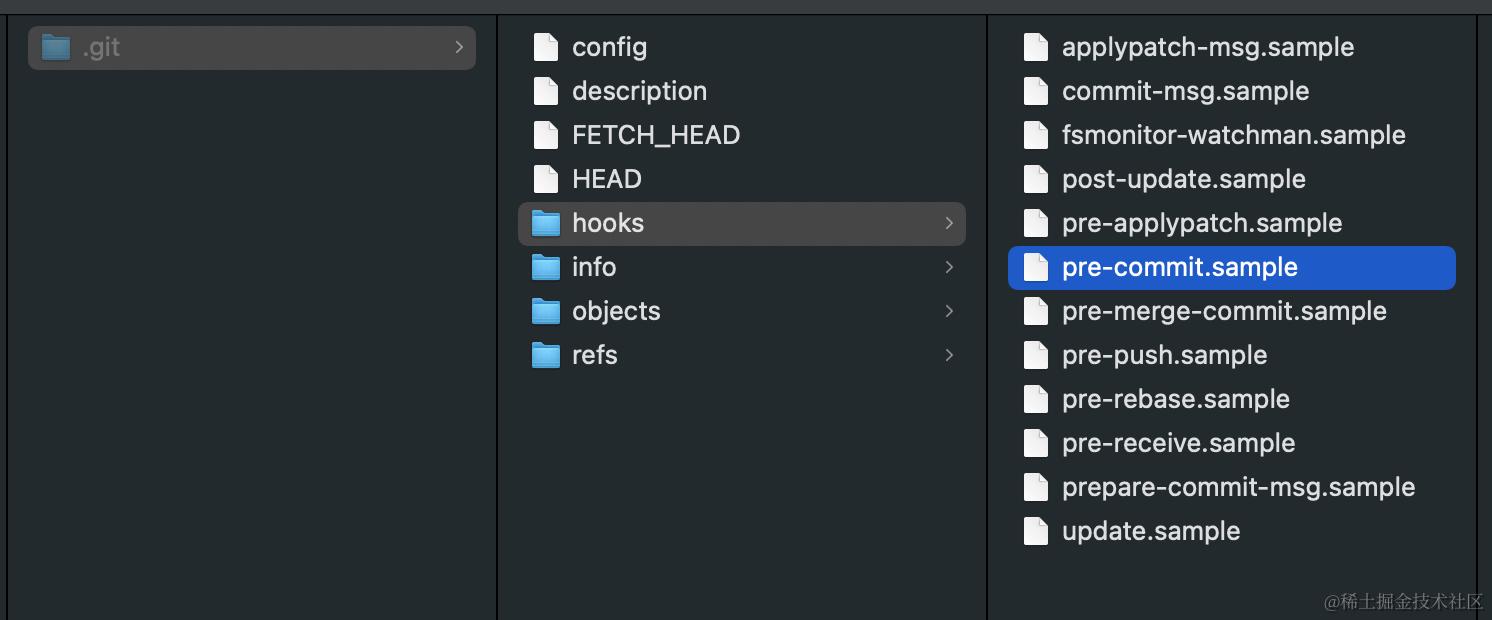Click the info folder icon

pyautogui.click(x=546, y=267)
